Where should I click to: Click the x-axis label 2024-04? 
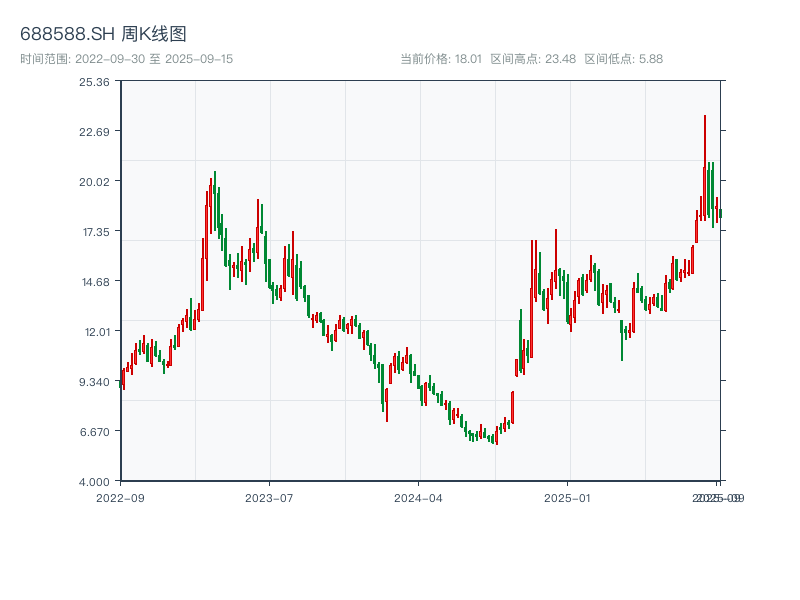[418, 498]
